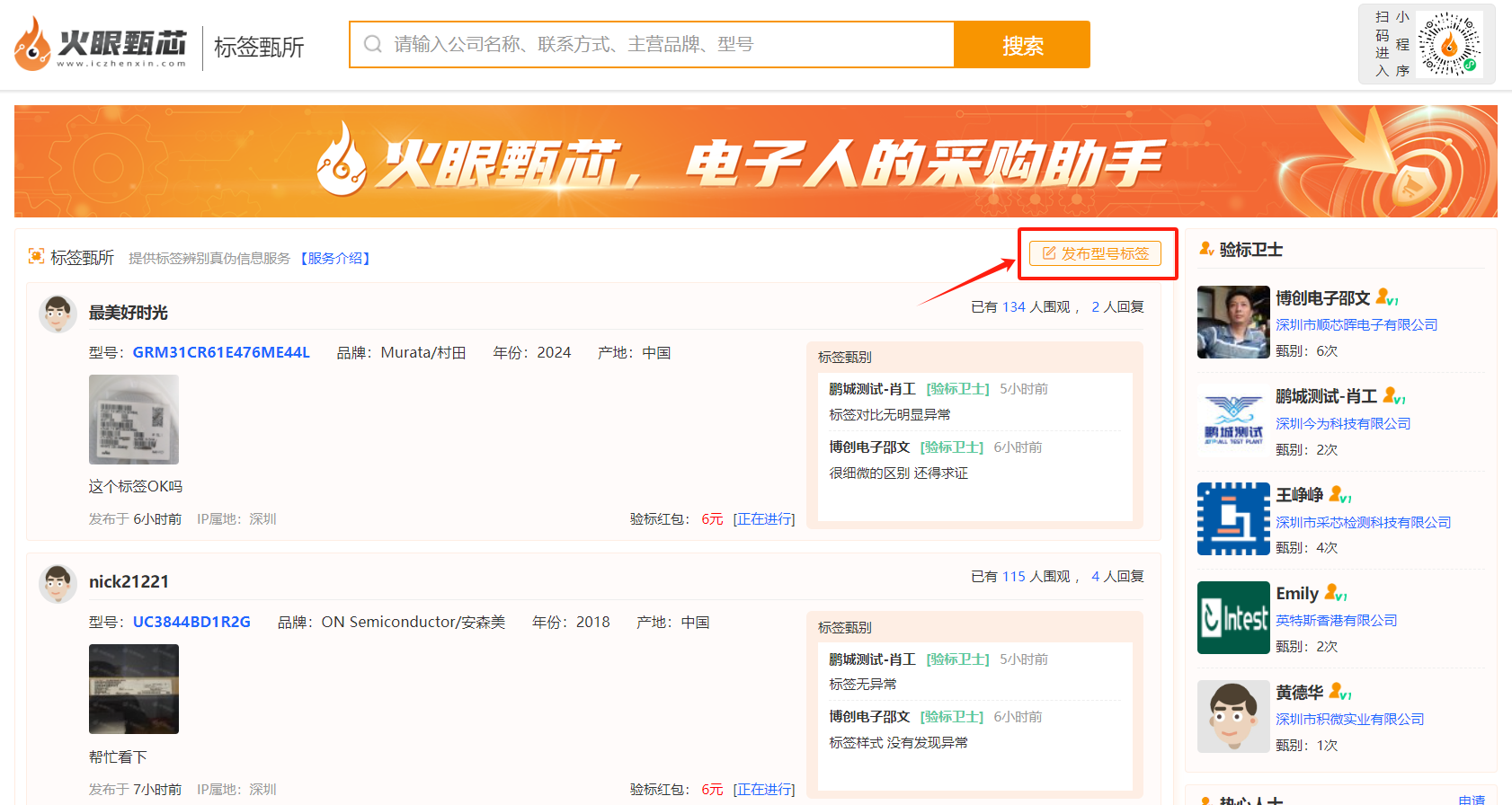Click the search input field
Screen dimensions: 1512x805
(x=652, y=44)
